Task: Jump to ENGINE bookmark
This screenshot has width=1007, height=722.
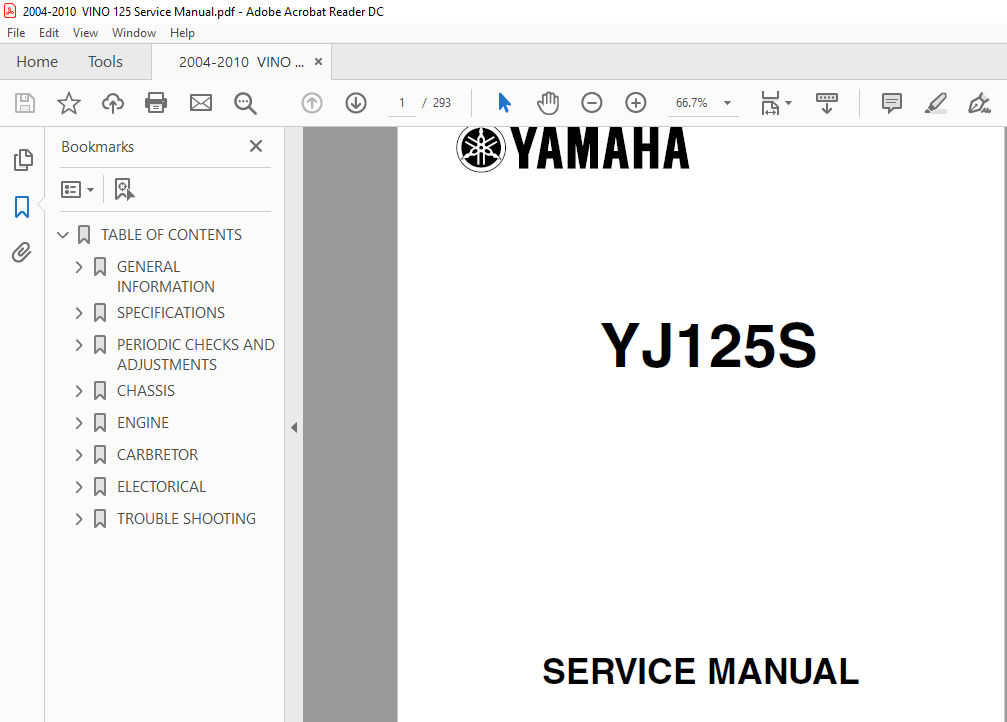Action: point(143,423)
